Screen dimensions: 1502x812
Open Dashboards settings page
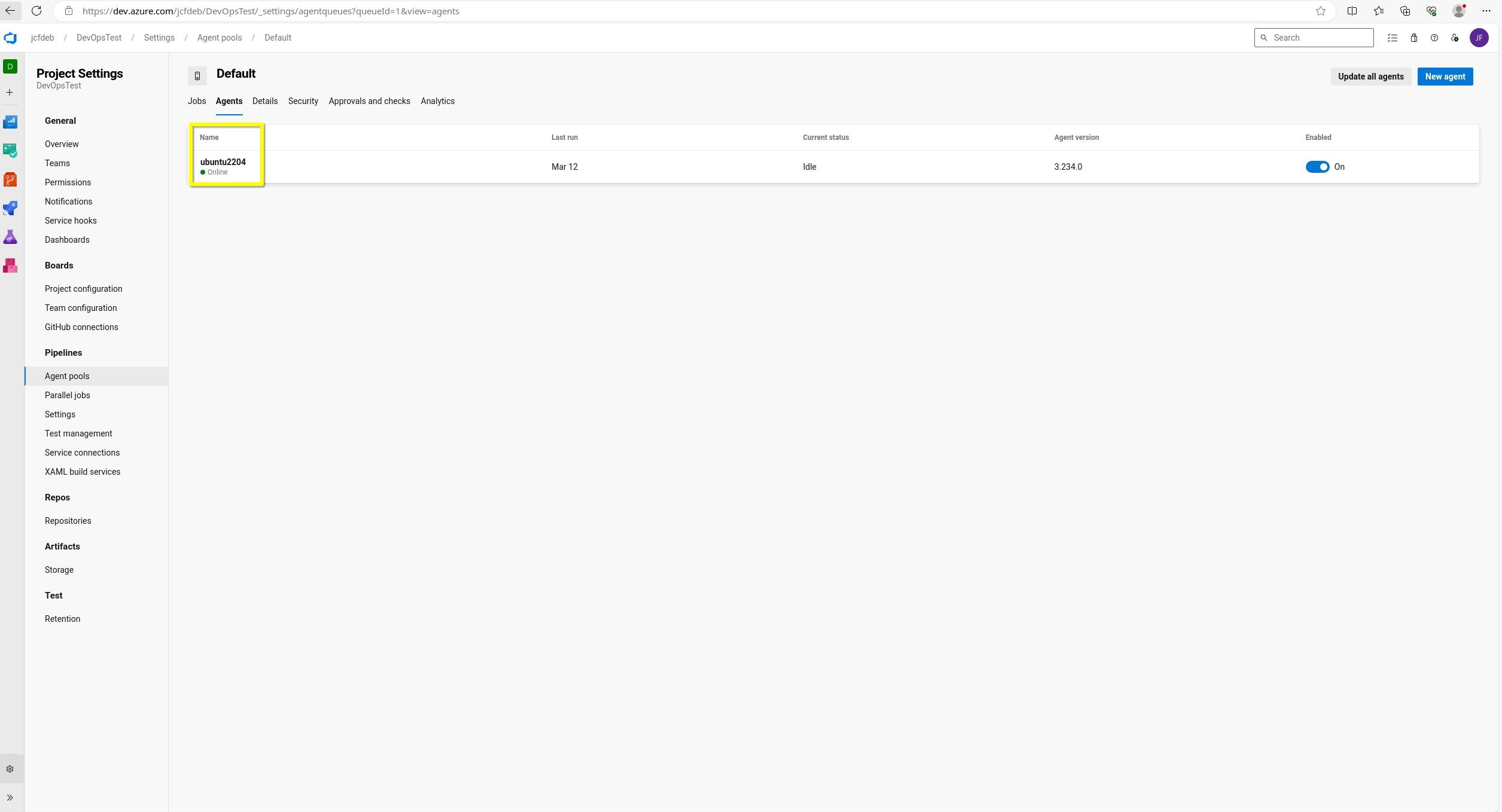pos(67,240)
